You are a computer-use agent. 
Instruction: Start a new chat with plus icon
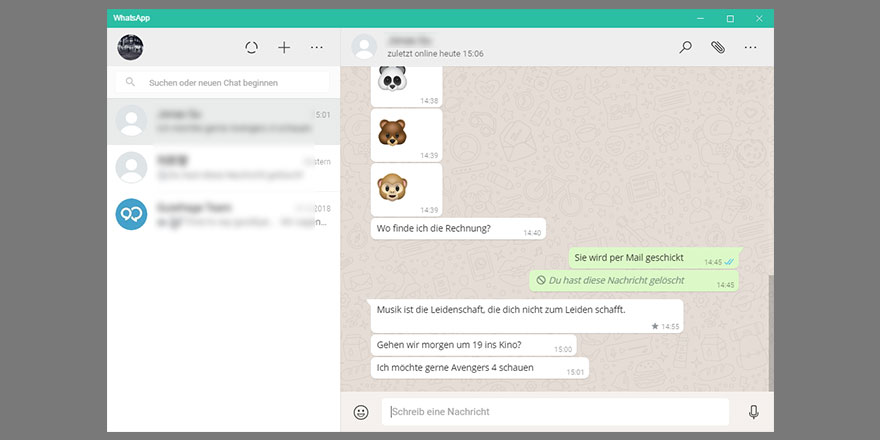tap(284, 48)
